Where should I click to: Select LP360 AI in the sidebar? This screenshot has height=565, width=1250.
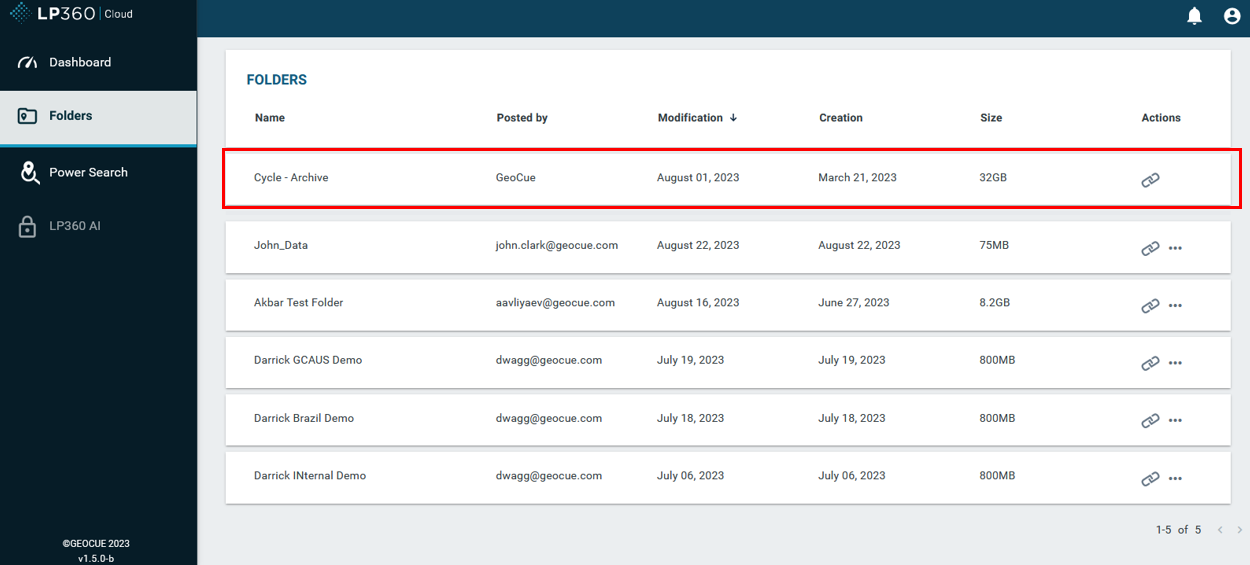click(98, 226)
